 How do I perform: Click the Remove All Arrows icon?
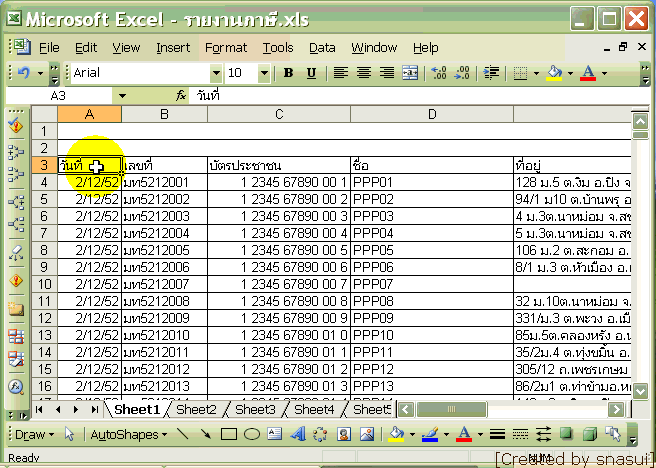click(x=16, y=253)
